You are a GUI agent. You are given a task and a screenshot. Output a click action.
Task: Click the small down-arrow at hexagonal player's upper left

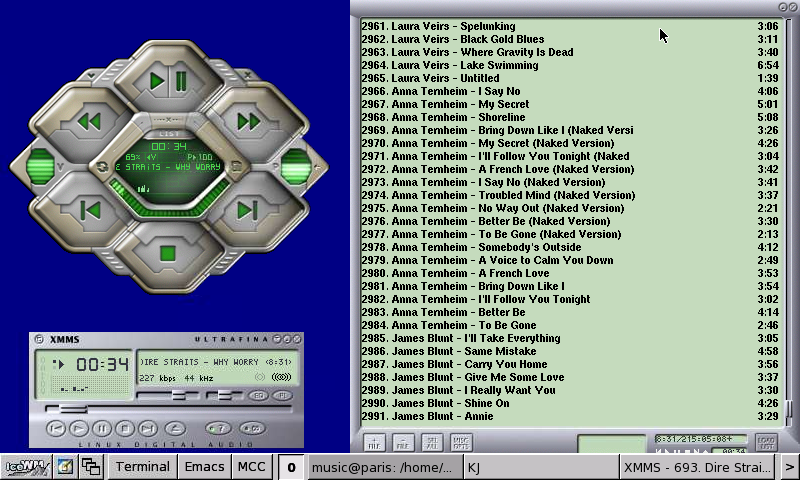click(91, 75)
